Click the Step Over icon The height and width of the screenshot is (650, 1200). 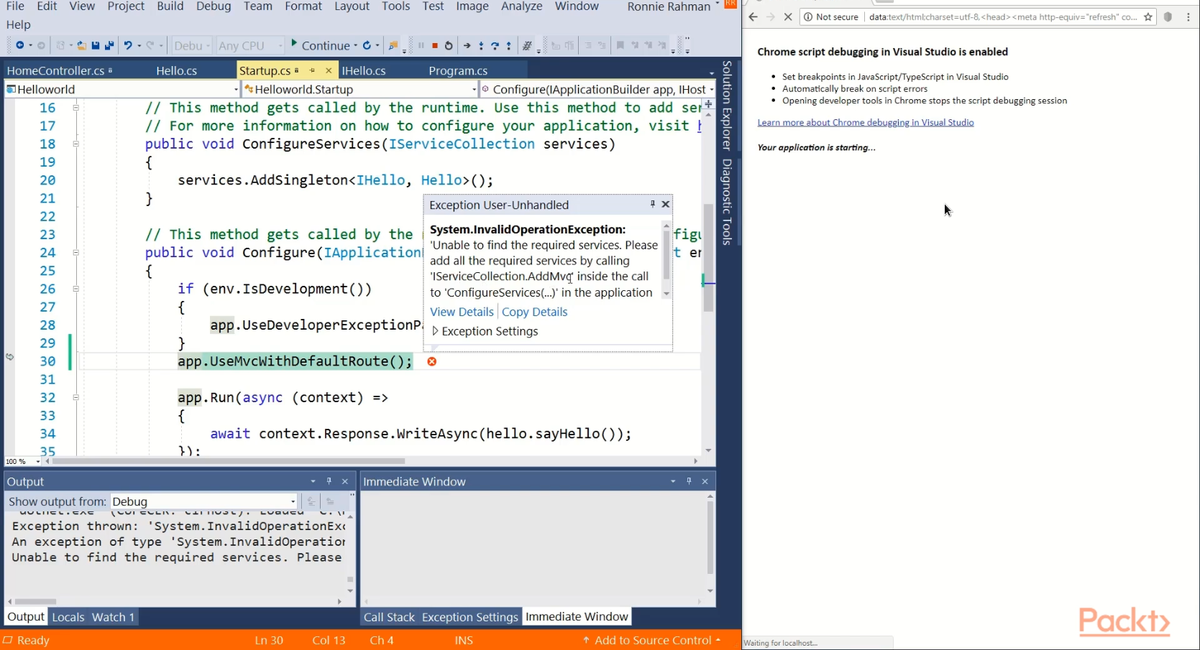[495, 45]
